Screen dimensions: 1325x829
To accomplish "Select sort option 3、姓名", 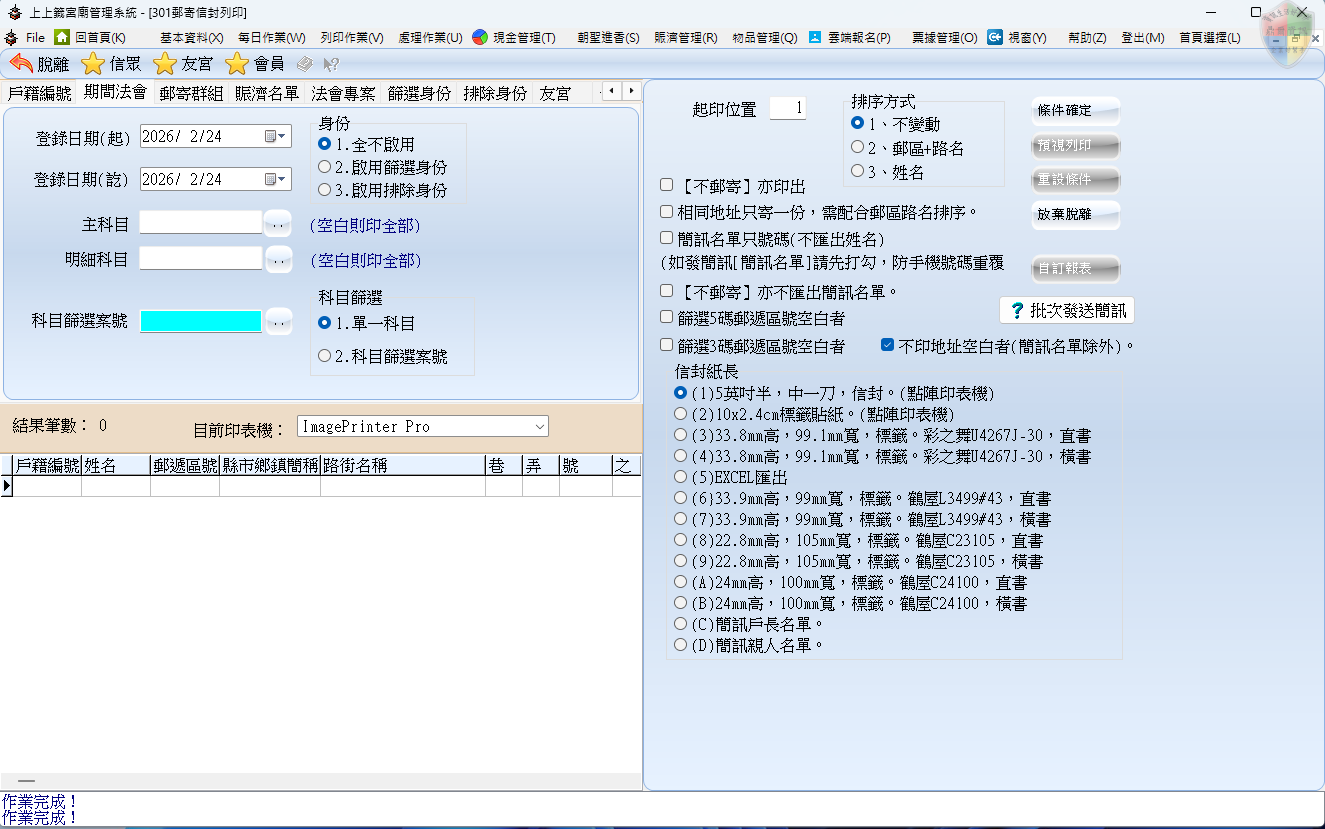I will [x=857, y=171].
